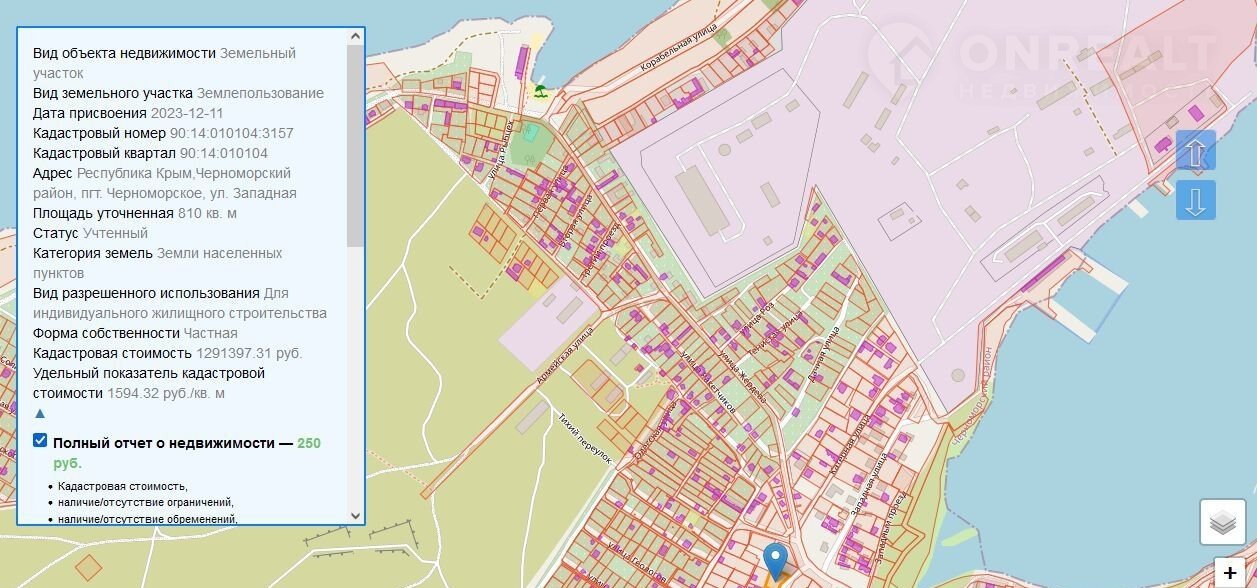Click the cadastral quarter 90:14:010104 value

tap(223, 153)
